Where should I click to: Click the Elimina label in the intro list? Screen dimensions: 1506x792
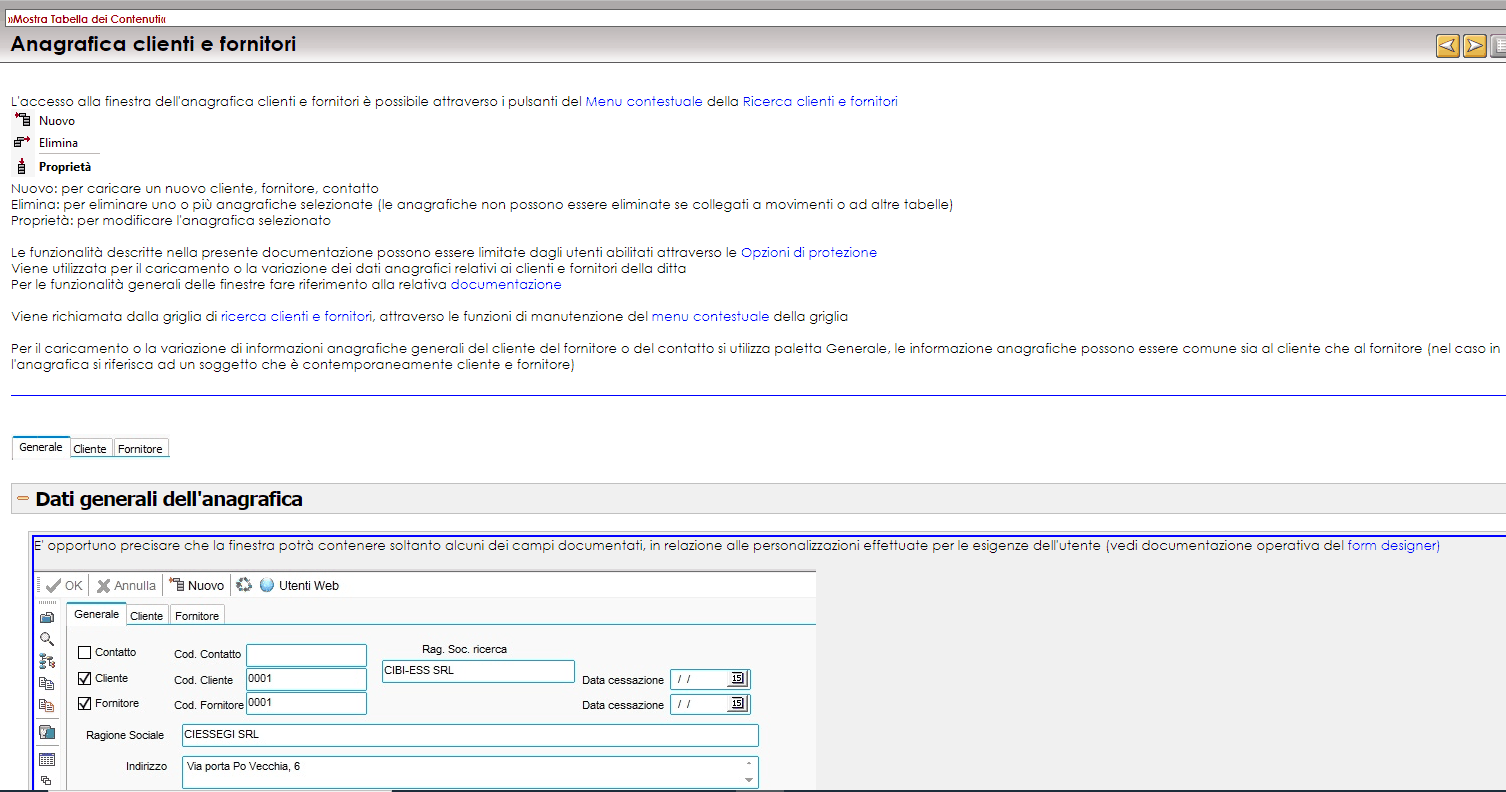pyautogui.click(x=58, y=143)
